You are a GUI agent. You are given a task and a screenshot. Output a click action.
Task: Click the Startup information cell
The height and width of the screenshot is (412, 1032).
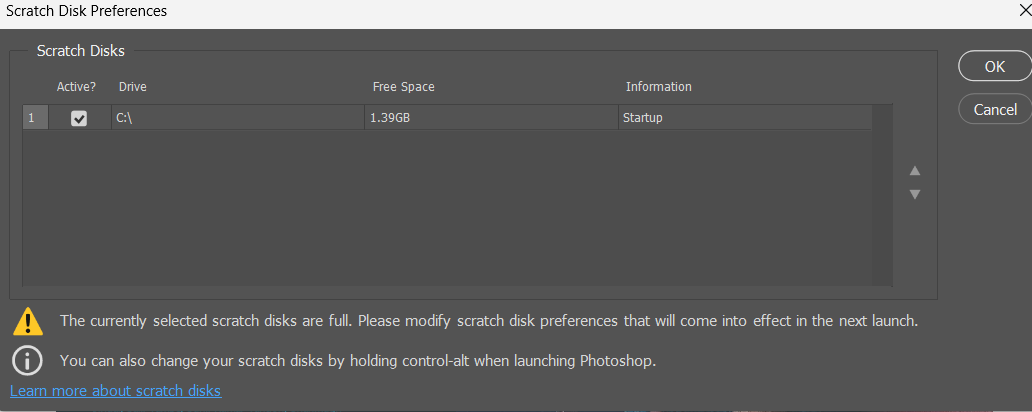[643, 118]
